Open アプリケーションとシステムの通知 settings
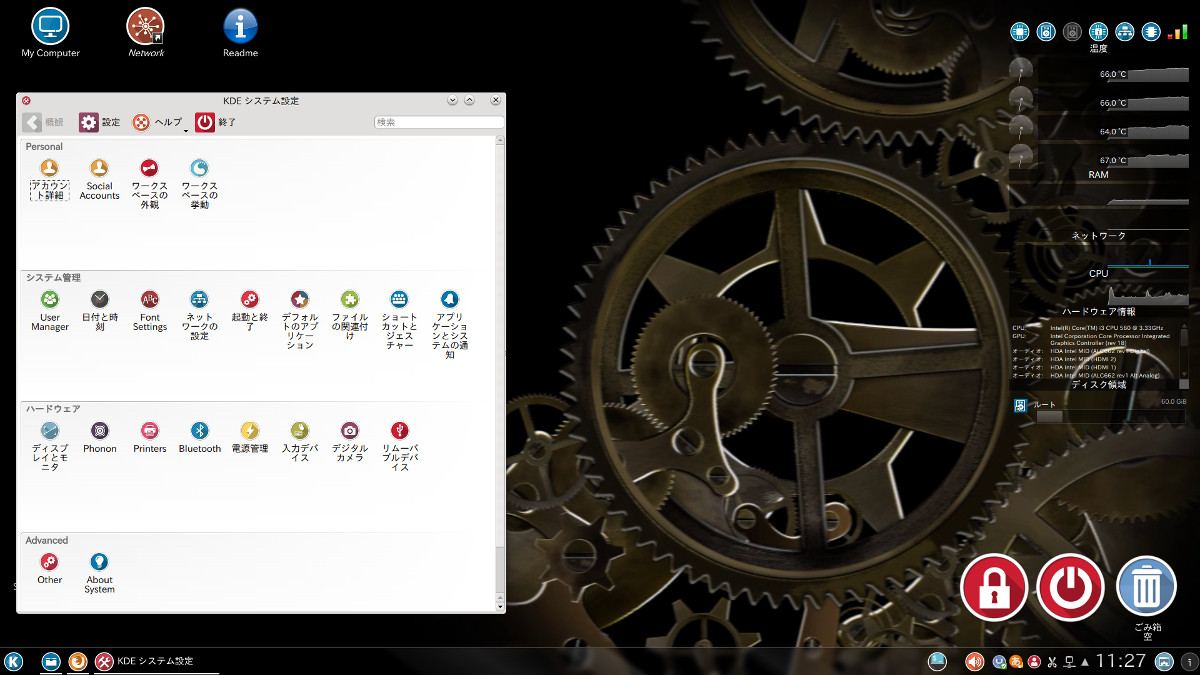 [x=449, y=325]
